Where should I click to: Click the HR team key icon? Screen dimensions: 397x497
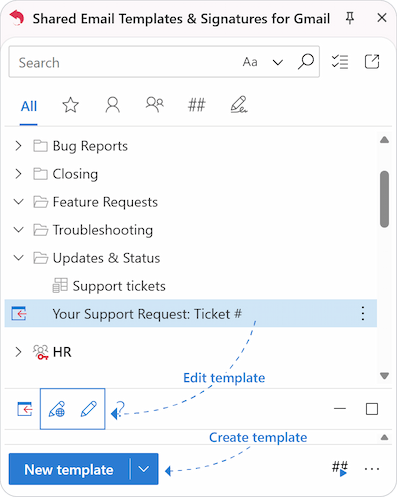click(41, 352)
